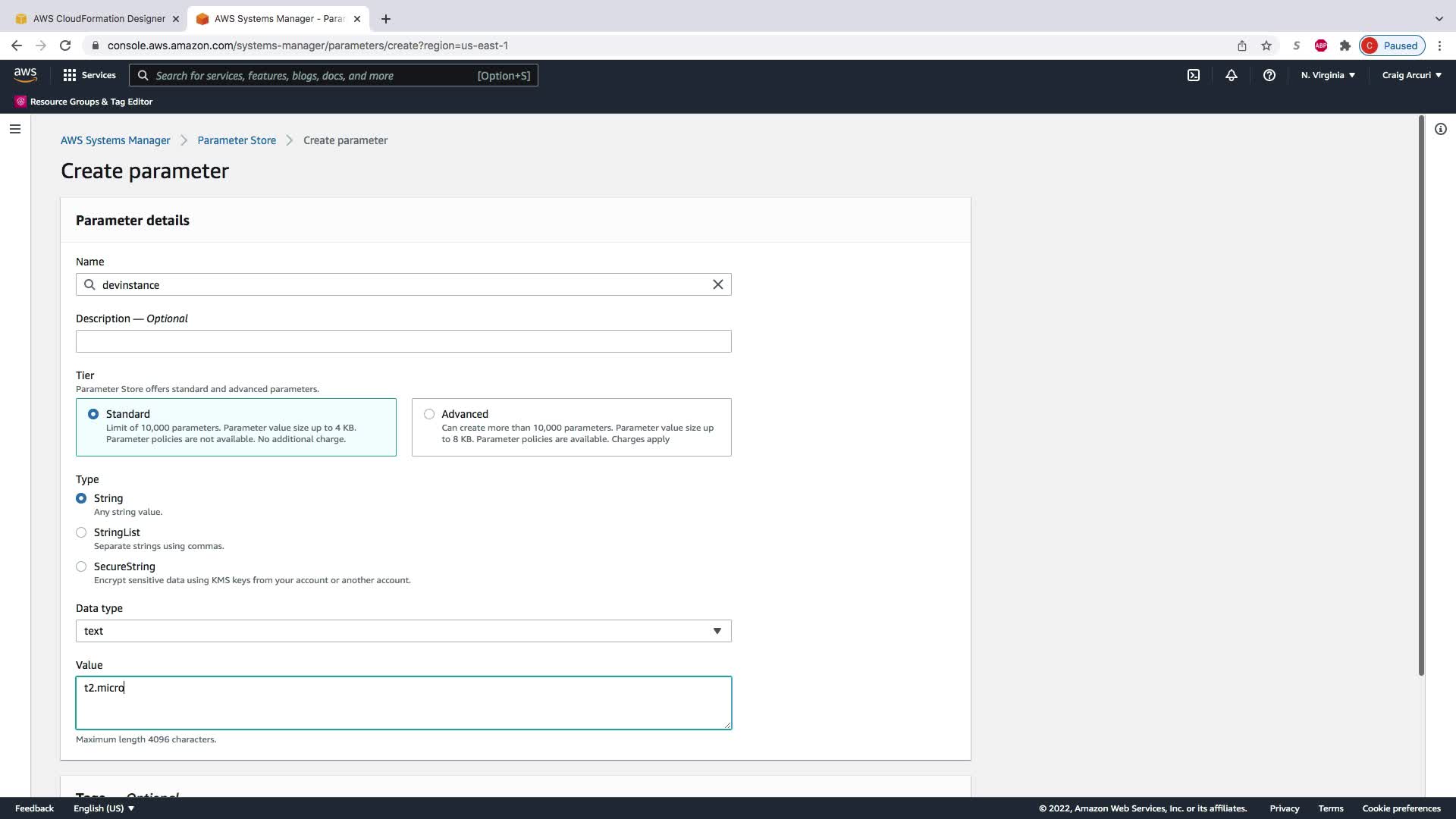1456x819 pixels.
Task: Switch to AWS CloudFormation Designer tab
Action: (x=99, y=18)
